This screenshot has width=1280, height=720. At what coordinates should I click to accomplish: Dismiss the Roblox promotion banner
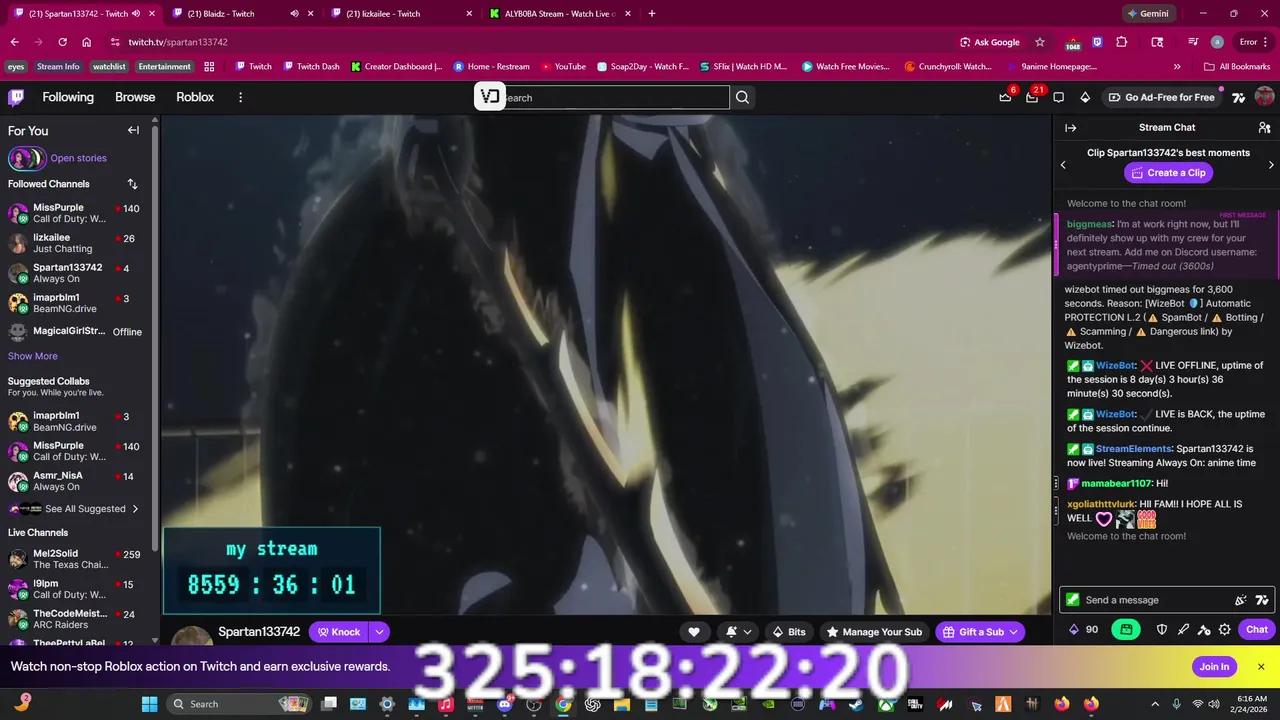(x=1261, y=667)
